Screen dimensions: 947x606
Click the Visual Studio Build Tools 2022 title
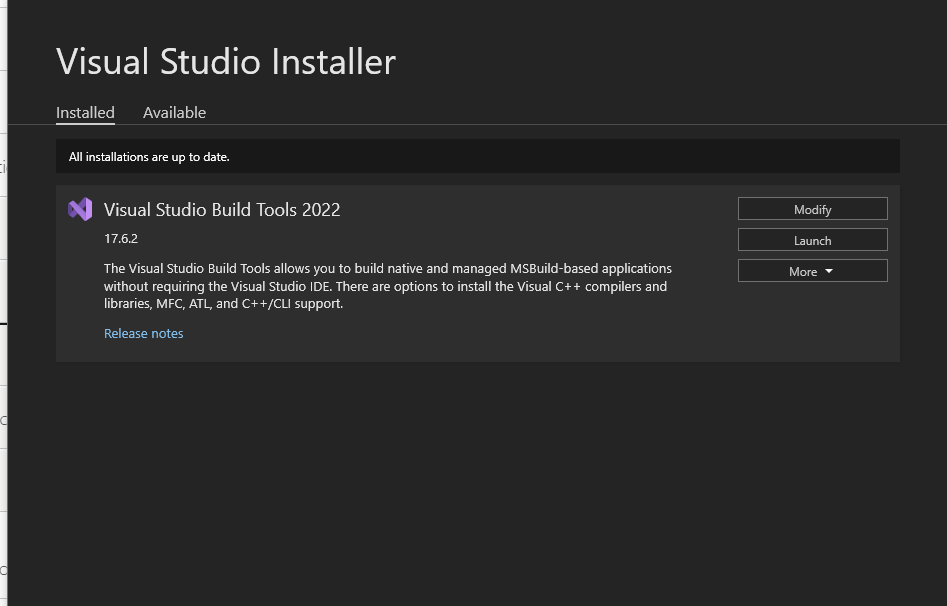click(x=222, y=209)
